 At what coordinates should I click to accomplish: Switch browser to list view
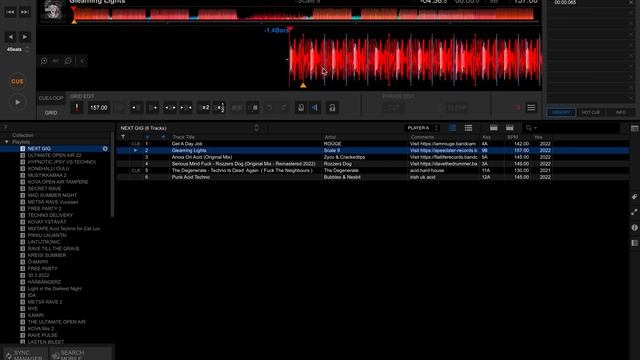point(468,128)
